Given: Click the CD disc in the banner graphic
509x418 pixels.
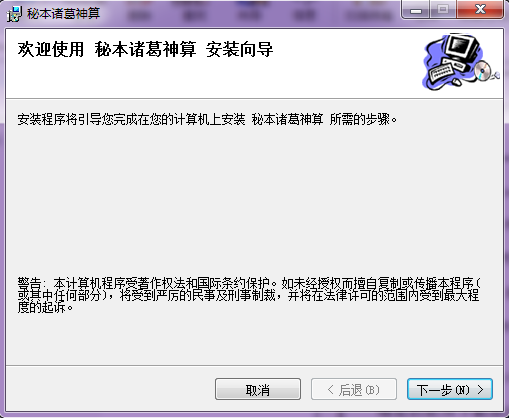Looking at the screenshot, I should pyautogui.click(x=483, y=70).
